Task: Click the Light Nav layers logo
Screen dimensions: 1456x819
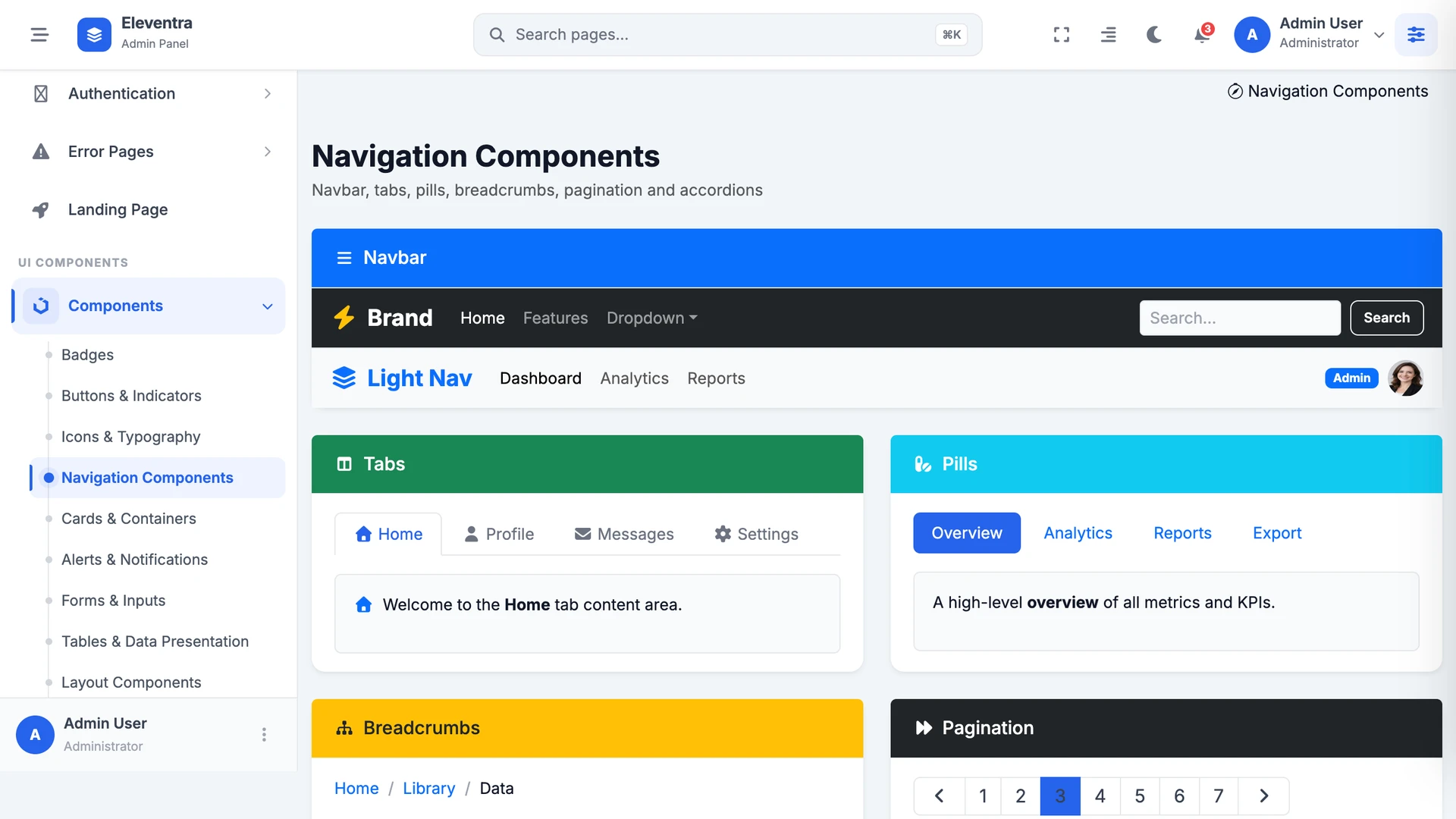Action: (x=344, y=378)
